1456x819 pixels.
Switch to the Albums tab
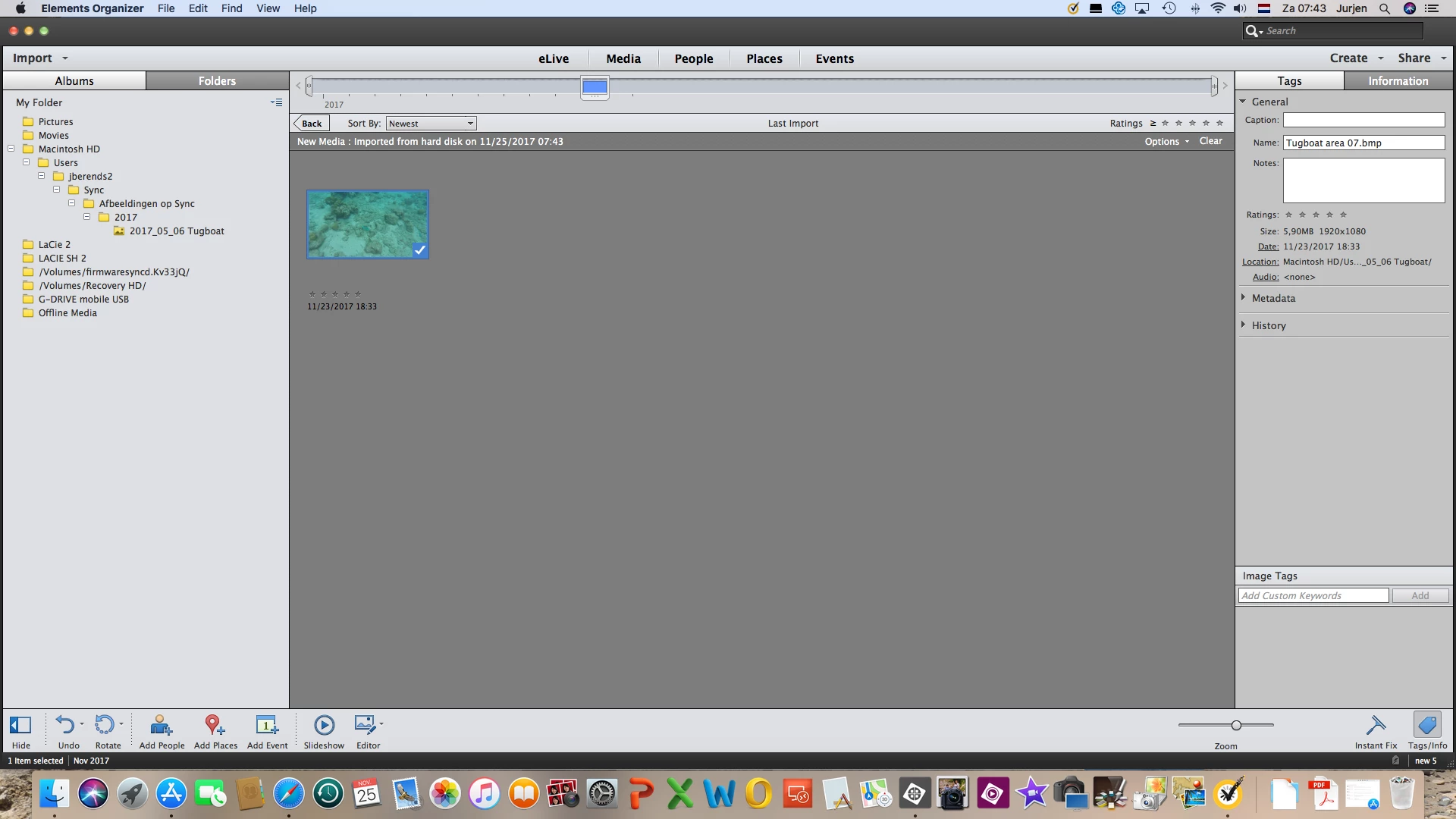74,81
